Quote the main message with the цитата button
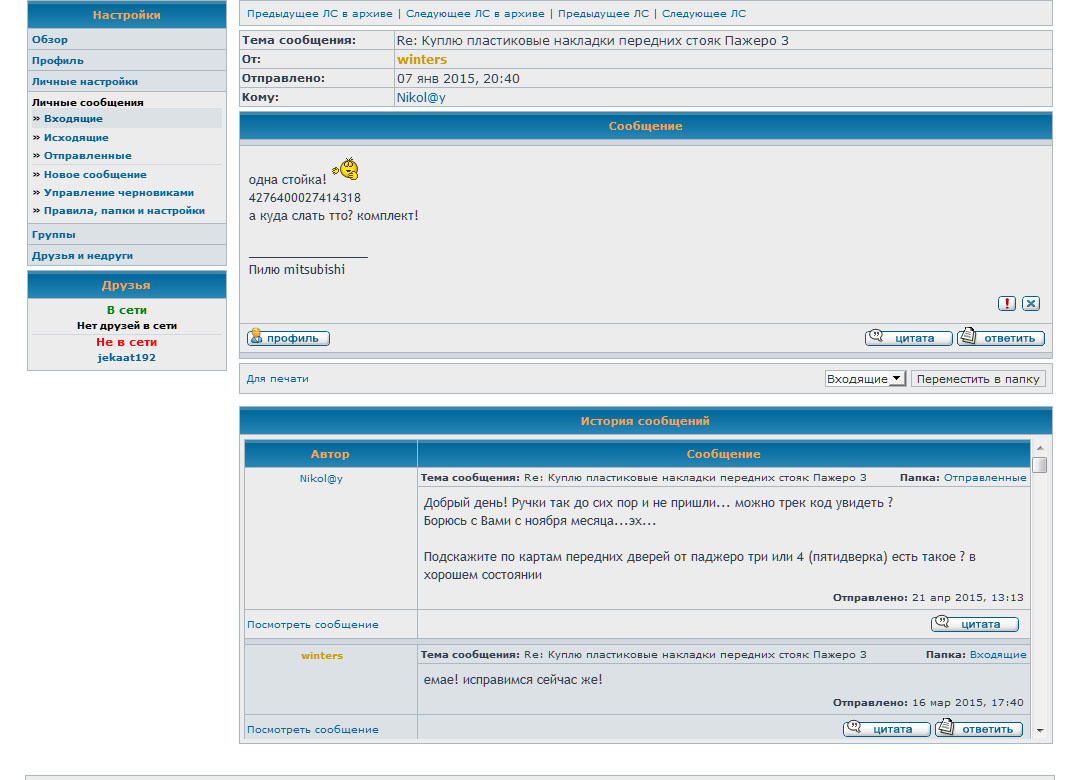Image resolution: width=1080 pixels, height=780 pixels. click(x=908, y=338)
